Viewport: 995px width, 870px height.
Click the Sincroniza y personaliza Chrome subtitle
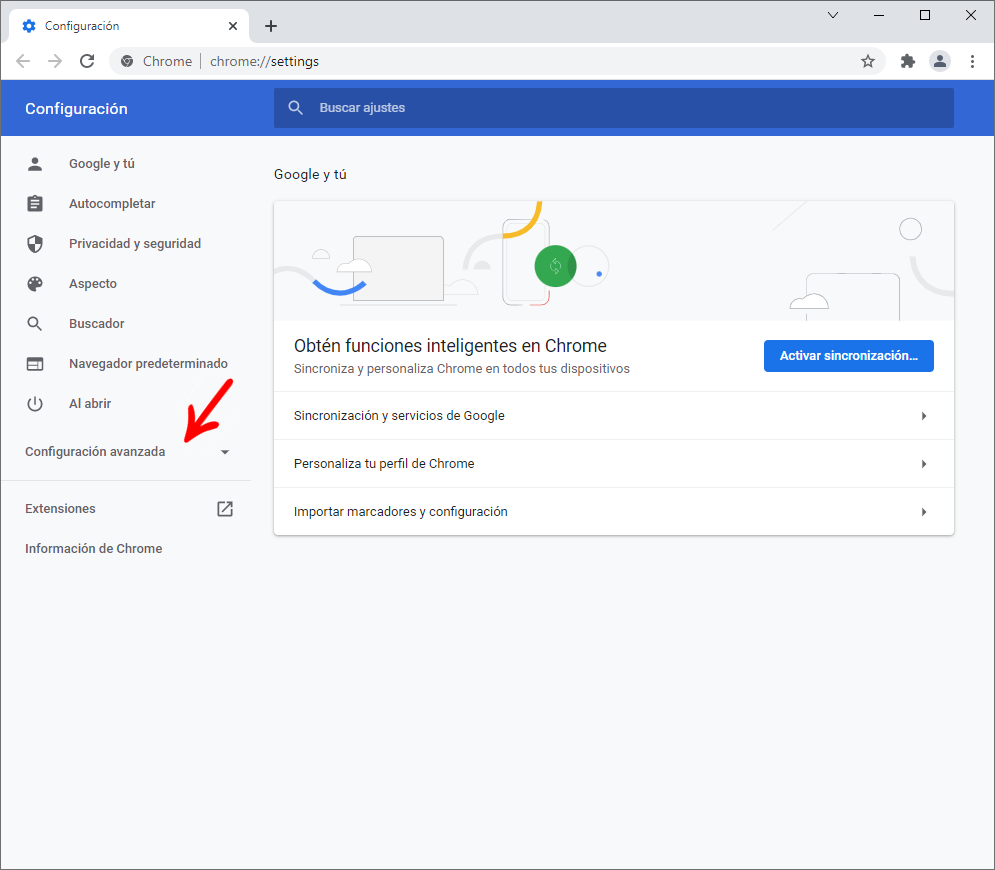pos(462,369)
